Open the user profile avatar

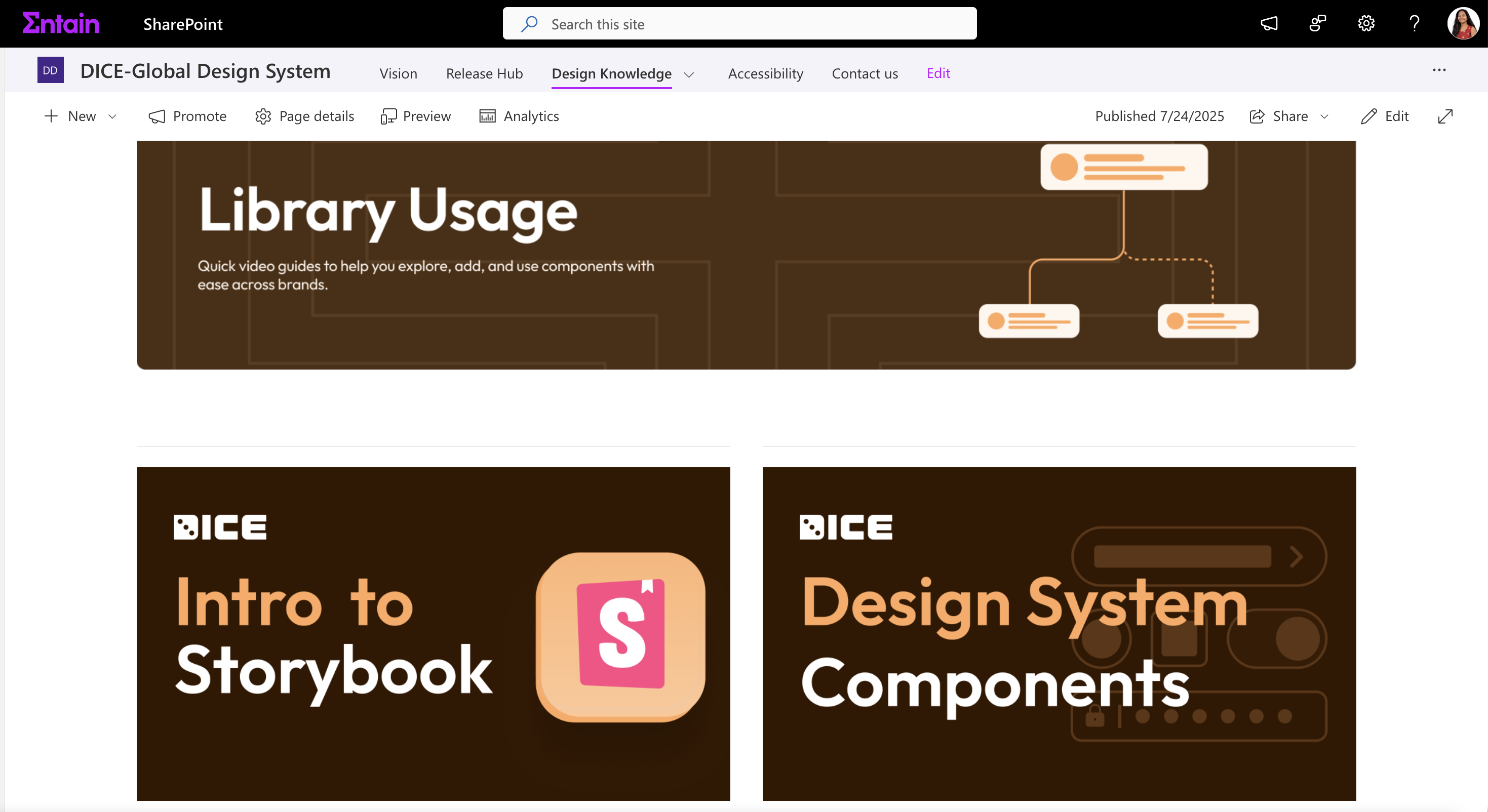click(x=1463, y=24)
